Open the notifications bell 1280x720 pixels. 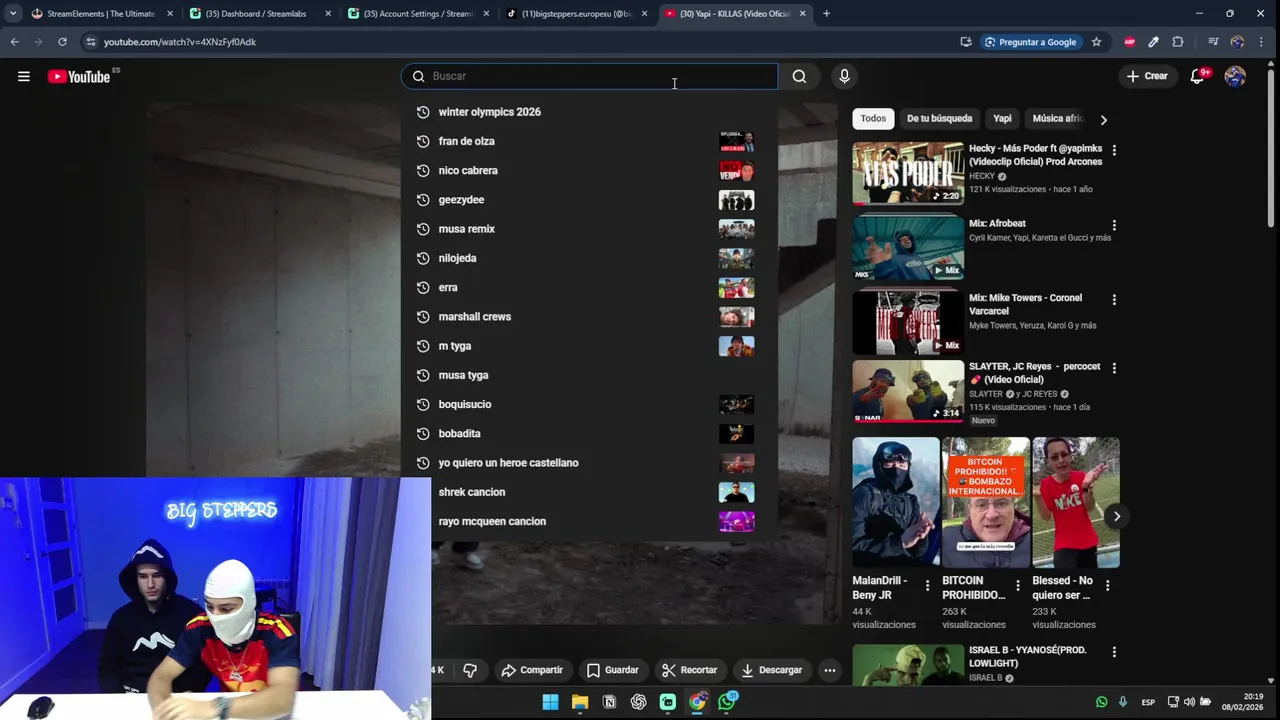[x=1197, y=76]
